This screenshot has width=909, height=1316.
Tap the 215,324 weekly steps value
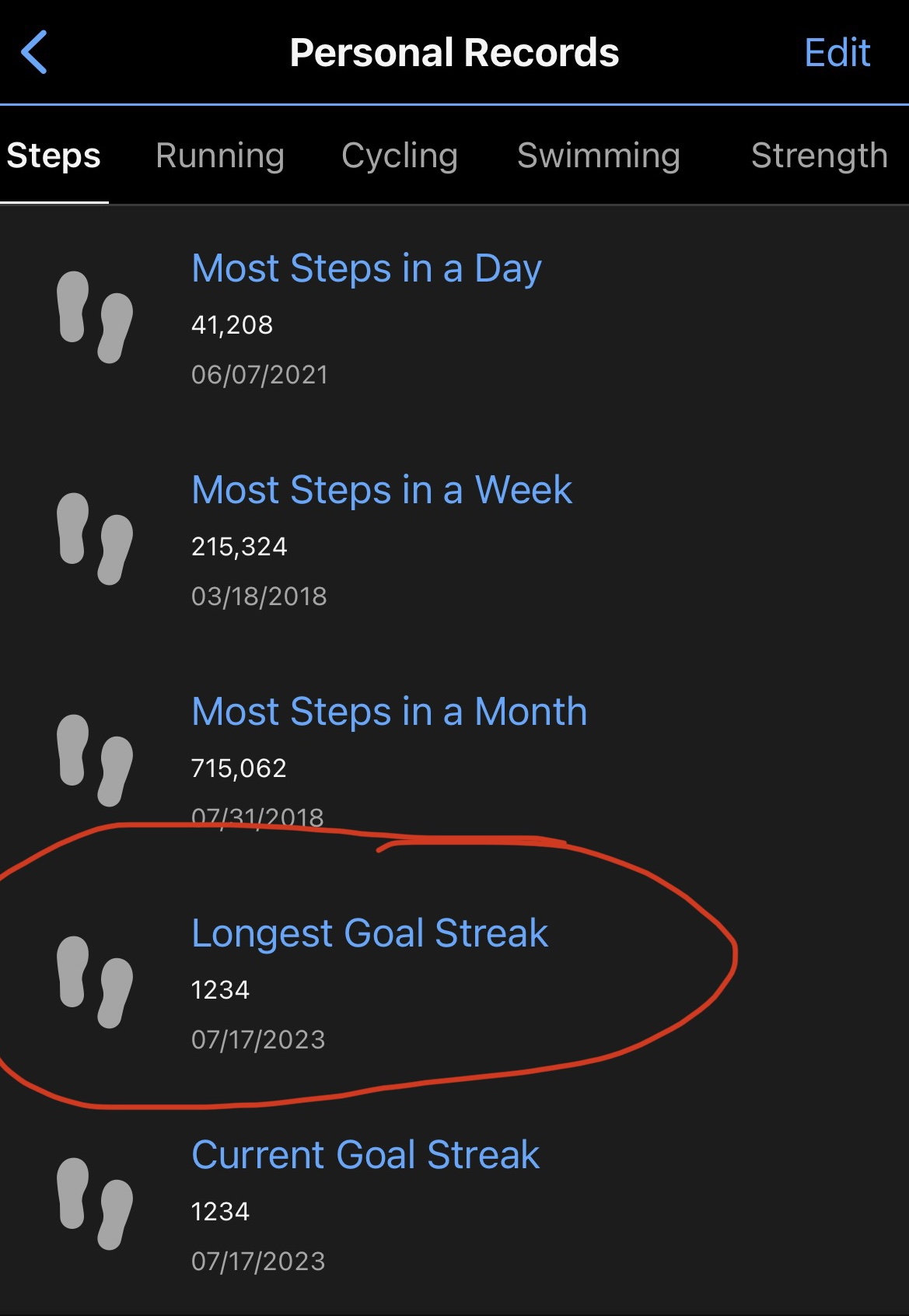pos(239,546)
